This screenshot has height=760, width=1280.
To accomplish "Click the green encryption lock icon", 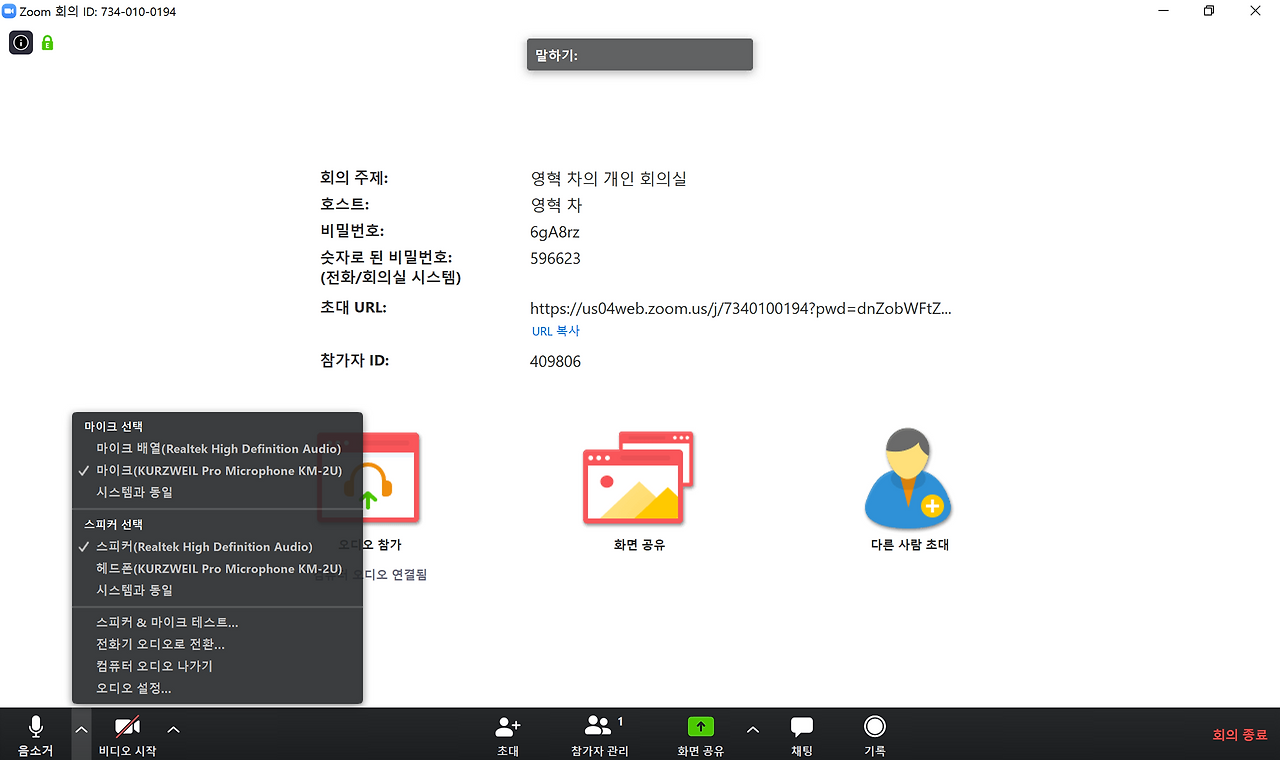I will (47, 43).
